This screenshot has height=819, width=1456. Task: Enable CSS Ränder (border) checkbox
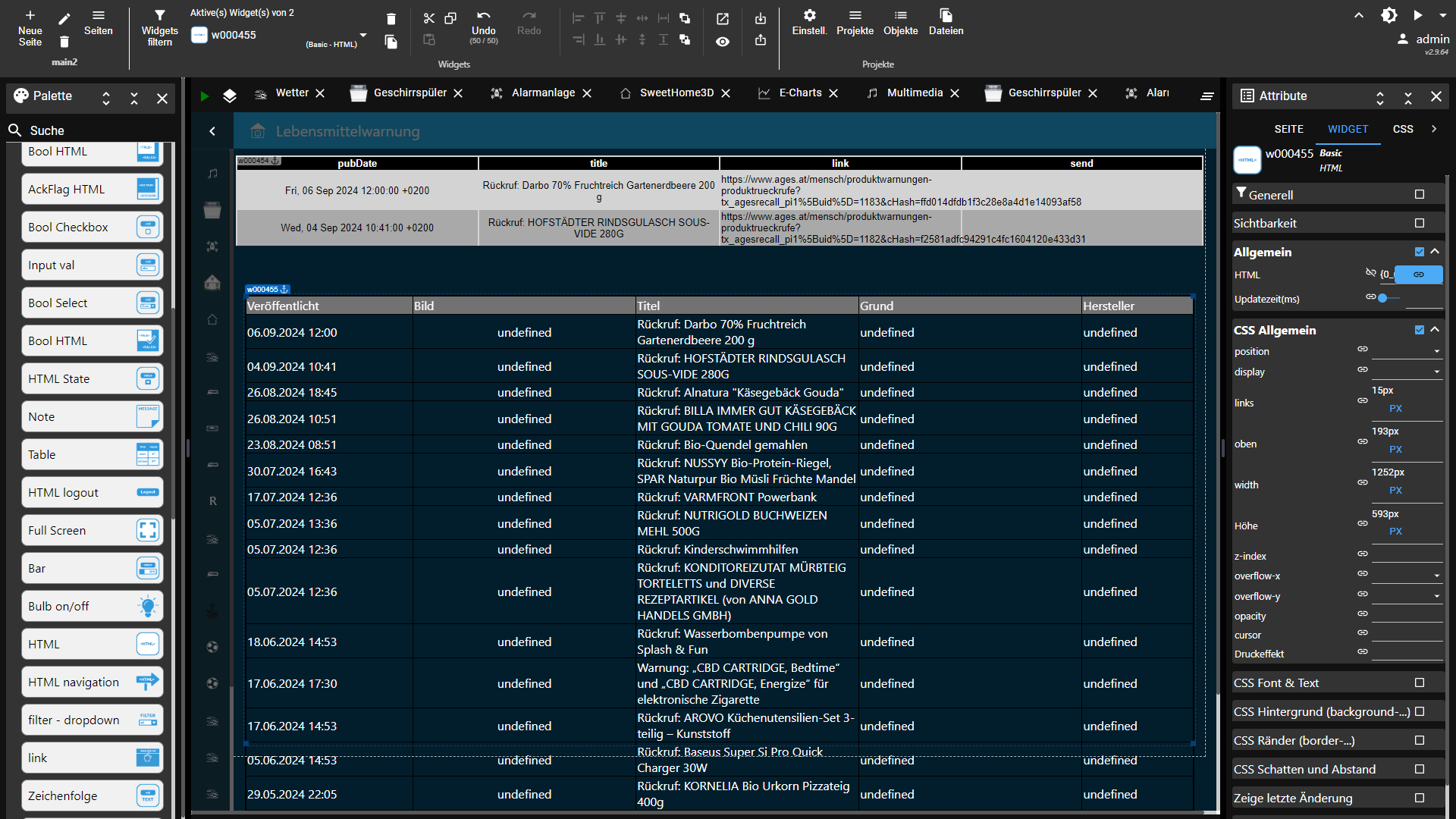(x=1420, y=740)
